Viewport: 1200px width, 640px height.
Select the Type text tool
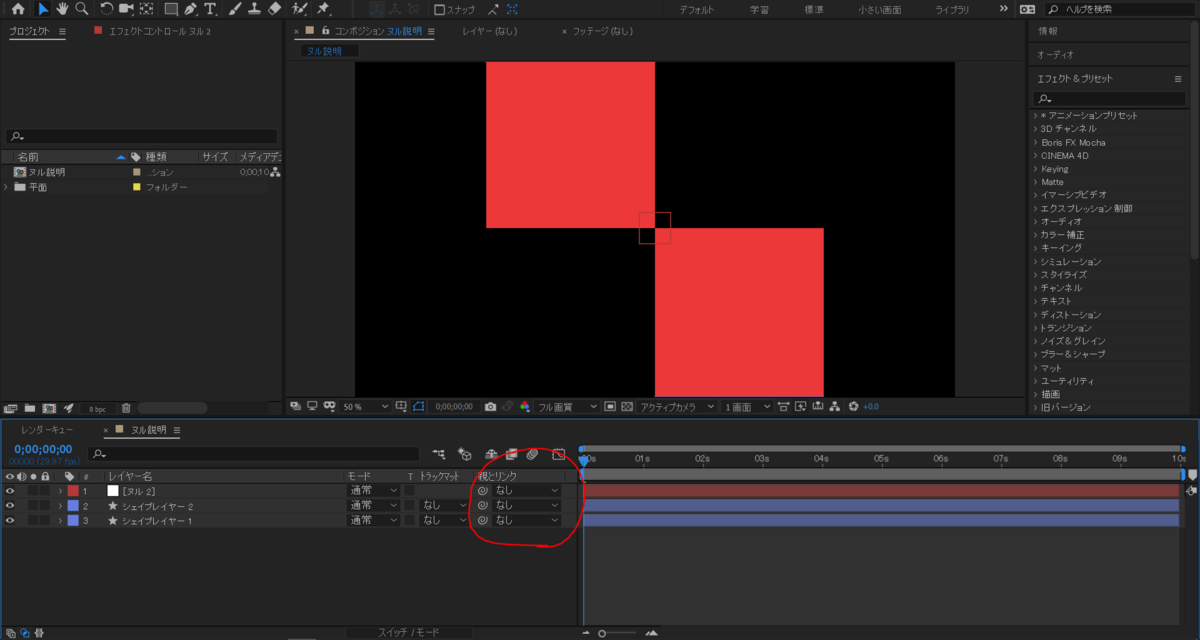(x=210, y=9)
